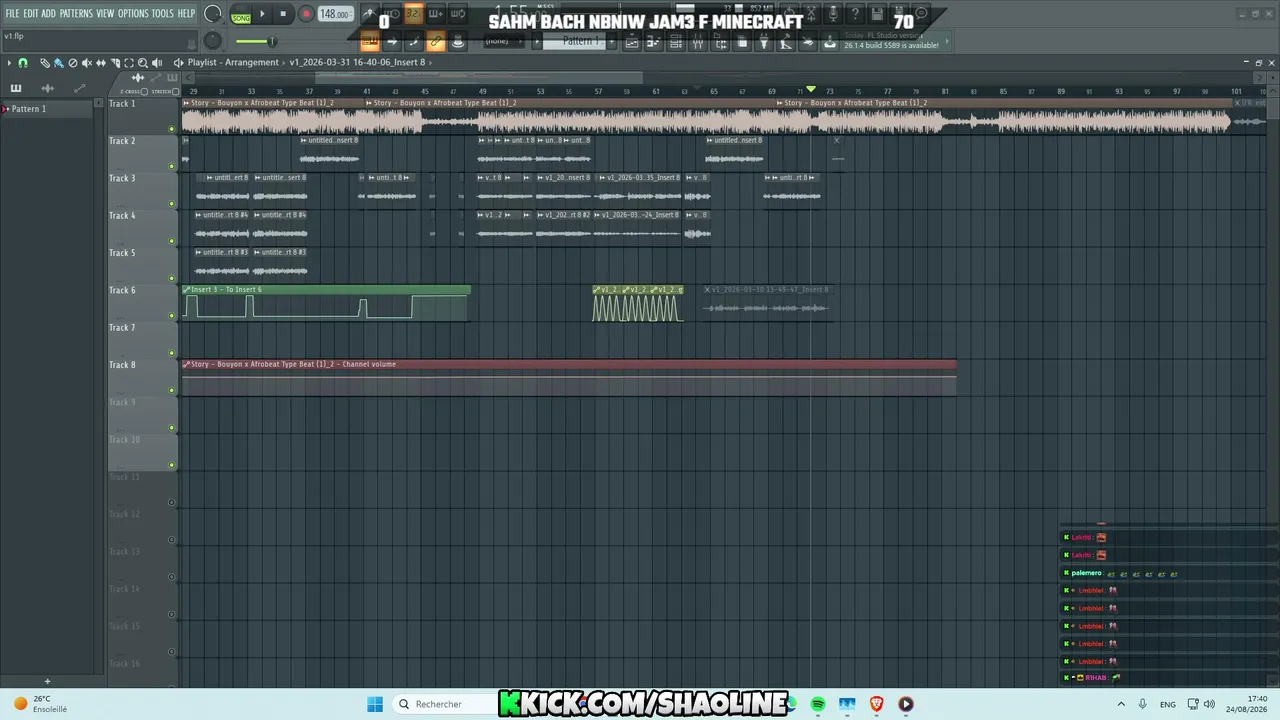Open the VIEW menu
The image size is (1280, 720).
click(x=105, y=14)
